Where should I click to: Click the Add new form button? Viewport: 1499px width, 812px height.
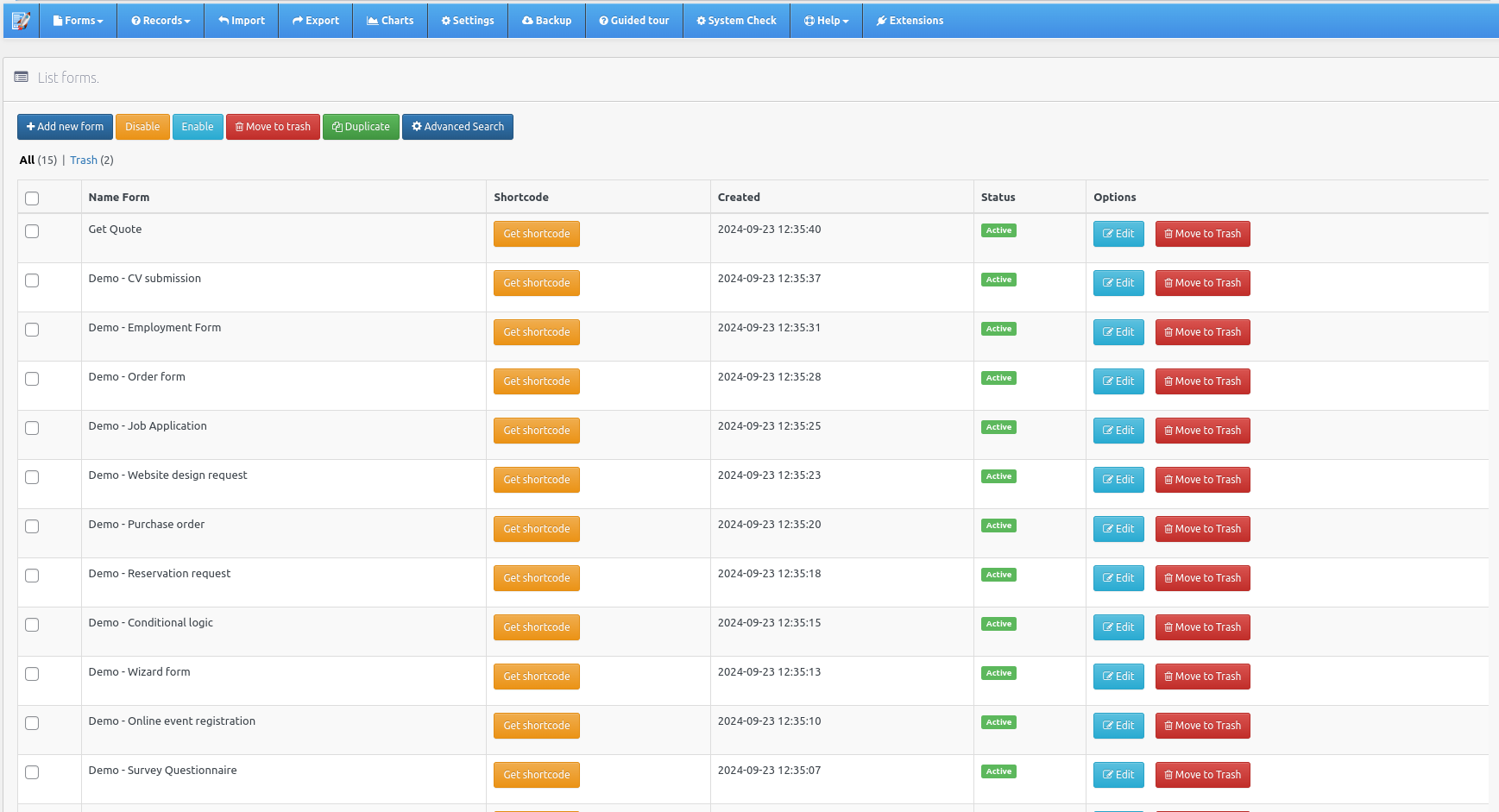pos(65,127)
